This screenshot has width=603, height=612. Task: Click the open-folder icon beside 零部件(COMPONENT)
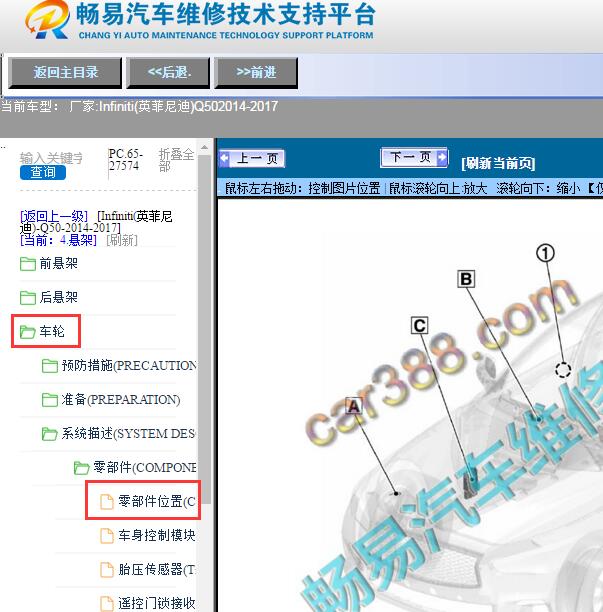pyautogui.click(x=82, y=468)
